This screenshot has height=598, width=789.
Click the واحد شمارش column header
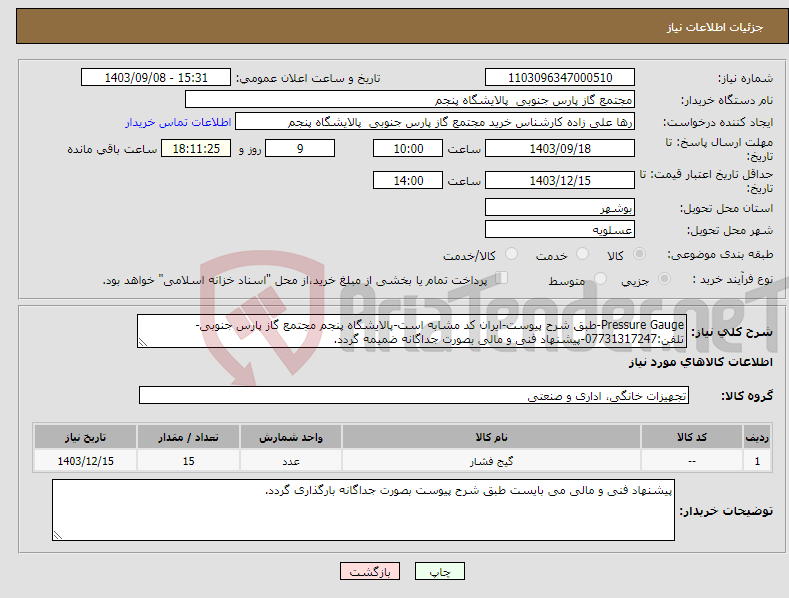[291, 437]
